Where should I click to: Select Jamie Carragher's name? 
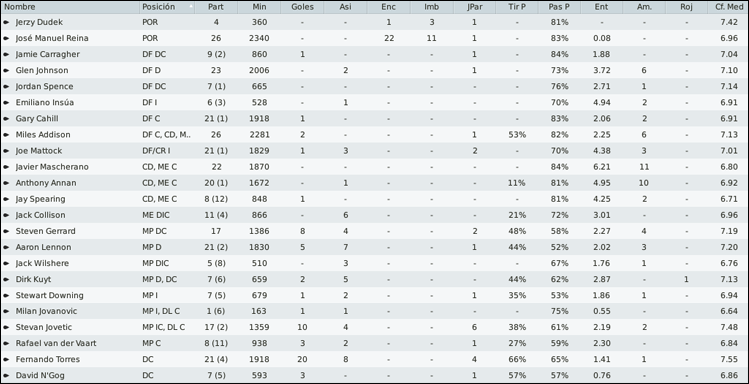48,54
